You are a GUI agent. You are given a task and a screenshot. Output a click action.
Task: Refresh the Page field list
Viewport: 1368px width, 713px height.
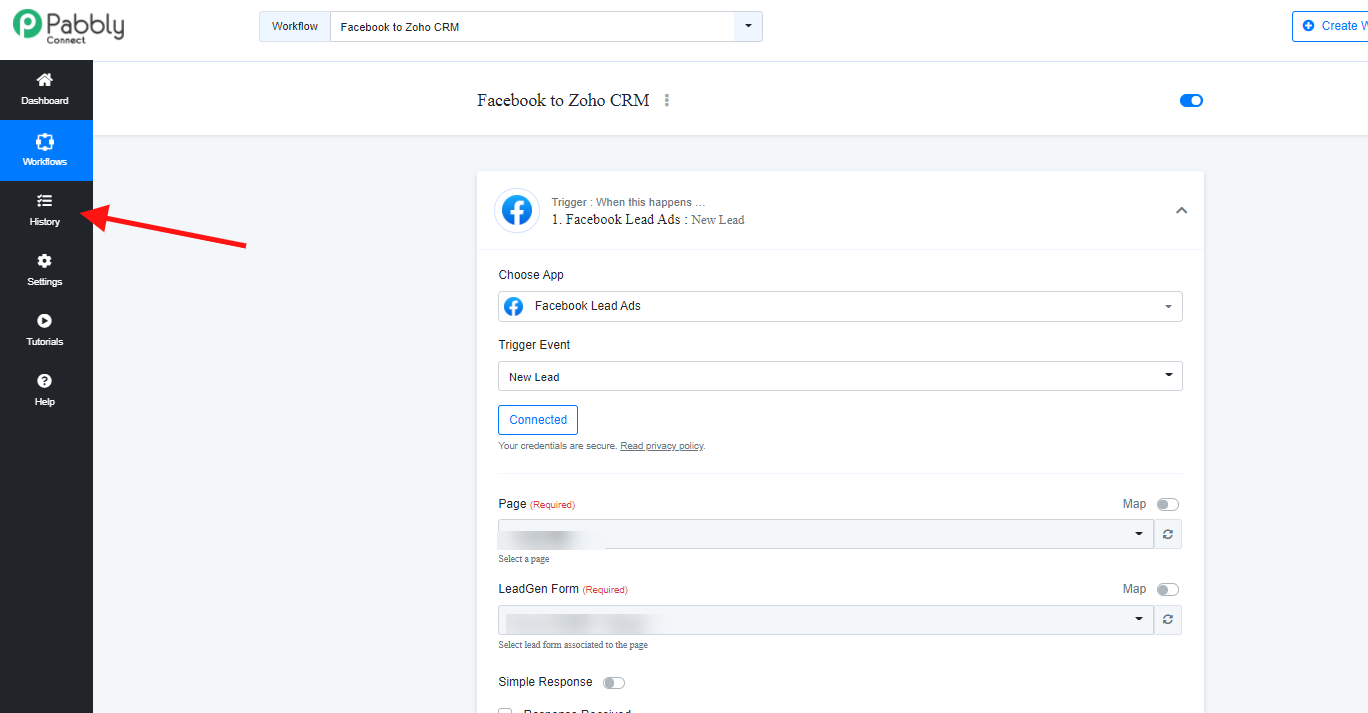(x=1168, y=534)
